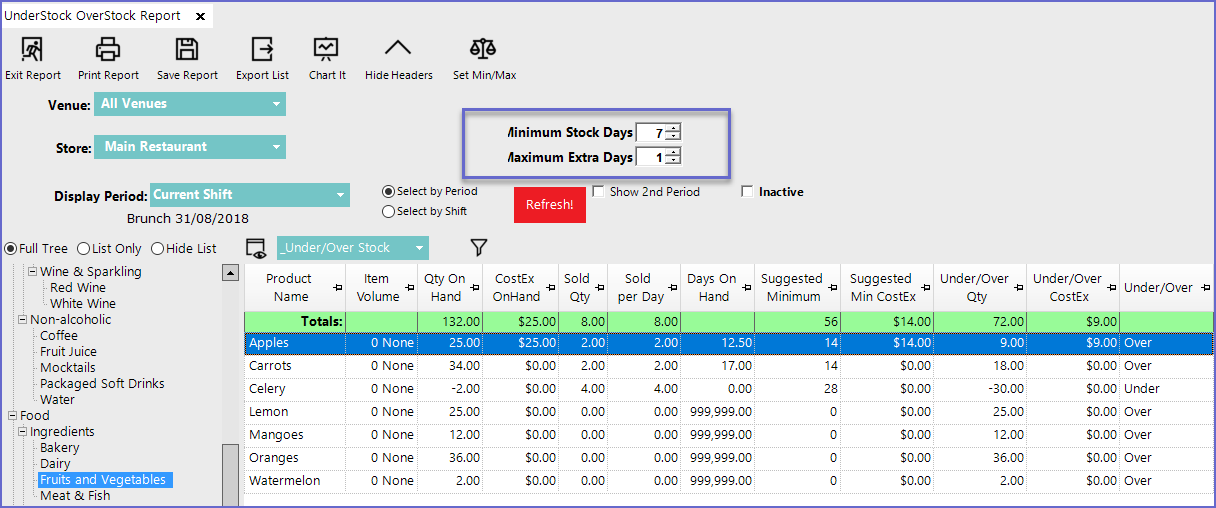Click the Under/Over Qty column header
Image resolution: width=1216 pixels, height=508 pixels.
pos(976,287)
